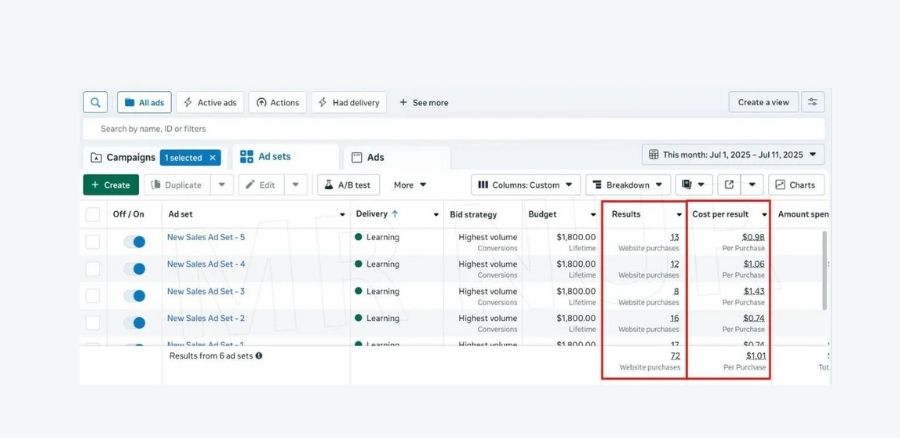Image resolution: width=900 pixels, height=438 pixels.
Task: Switch to the Campaigns tab
Action: tap(123, 157)
